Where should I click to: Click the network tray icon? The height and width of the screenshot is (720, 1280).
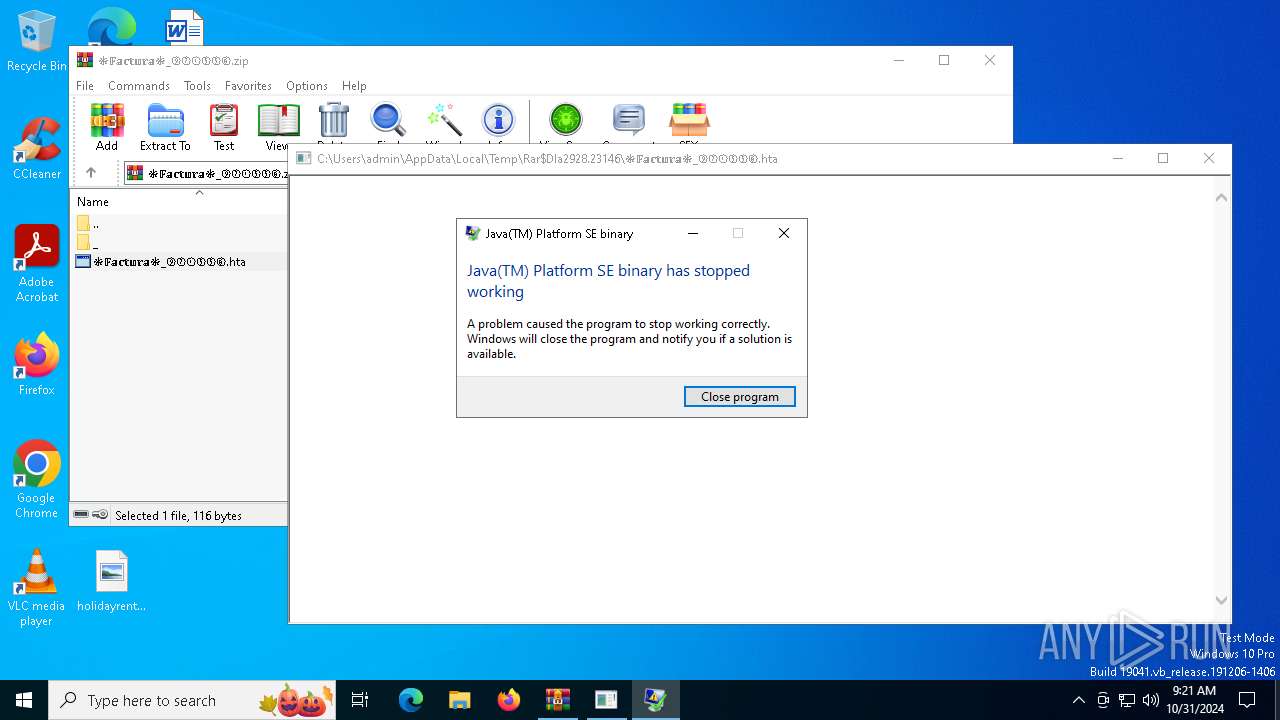pos(1127,700)
